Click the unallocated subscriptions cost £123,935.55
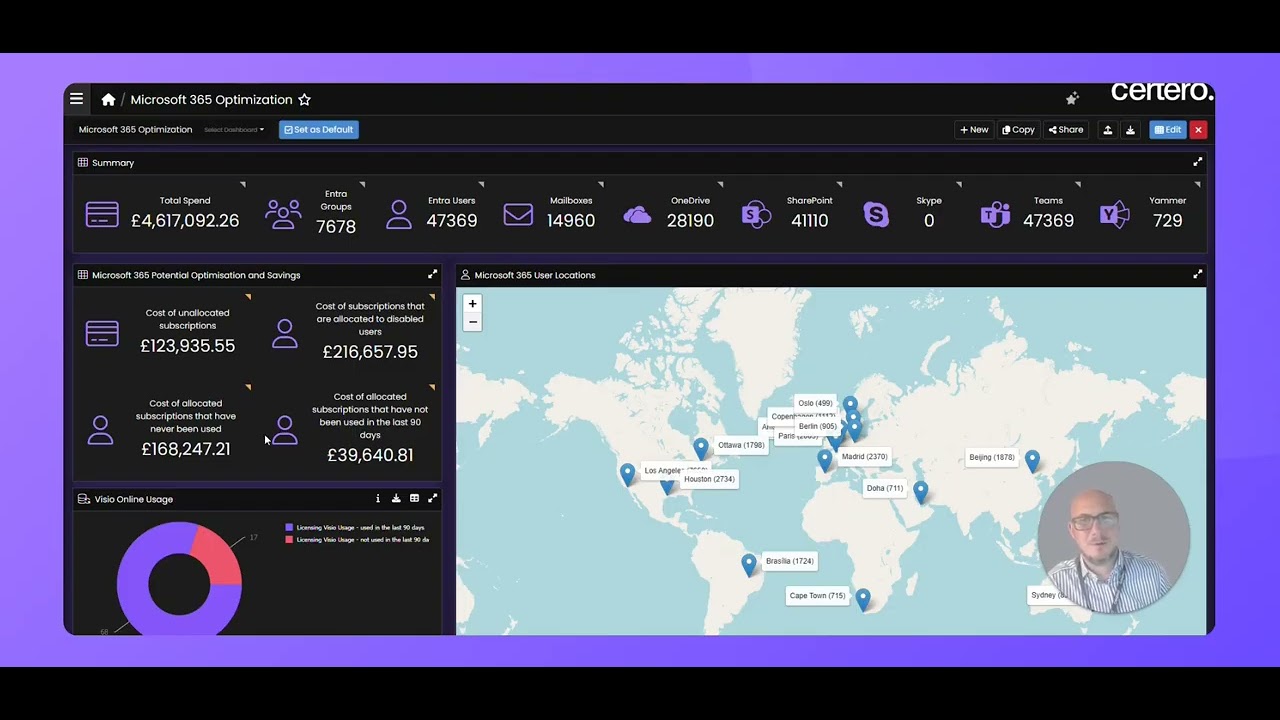1280x720 pixels. point(187,346)
